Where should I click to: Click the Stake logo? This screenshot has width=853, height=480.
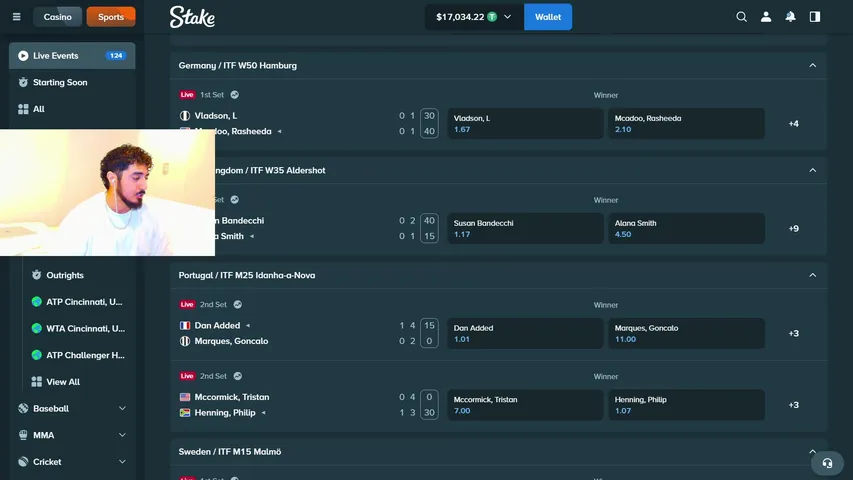pyautogui.click(x=192, y=17)
